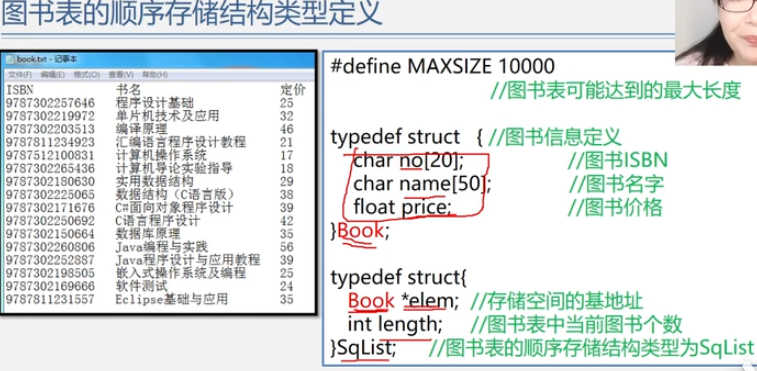Image resolution: width=757 pixels, height=371 pixels.
Task: Click ISBN 9787302198505 in the list
Action: click(x=50, y=273)
